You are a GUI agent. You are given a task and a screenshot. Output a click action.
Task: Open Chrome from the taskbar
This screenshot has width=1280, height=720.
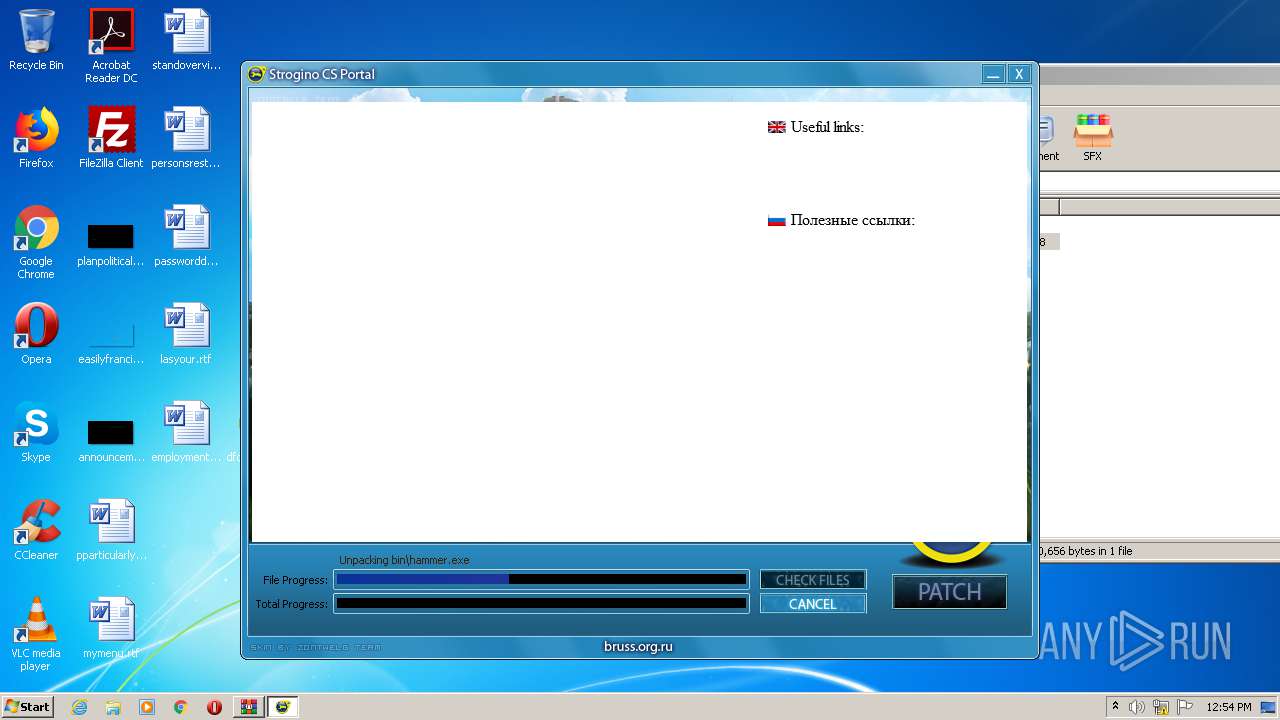pyautogui.click(x=180, y=707)
